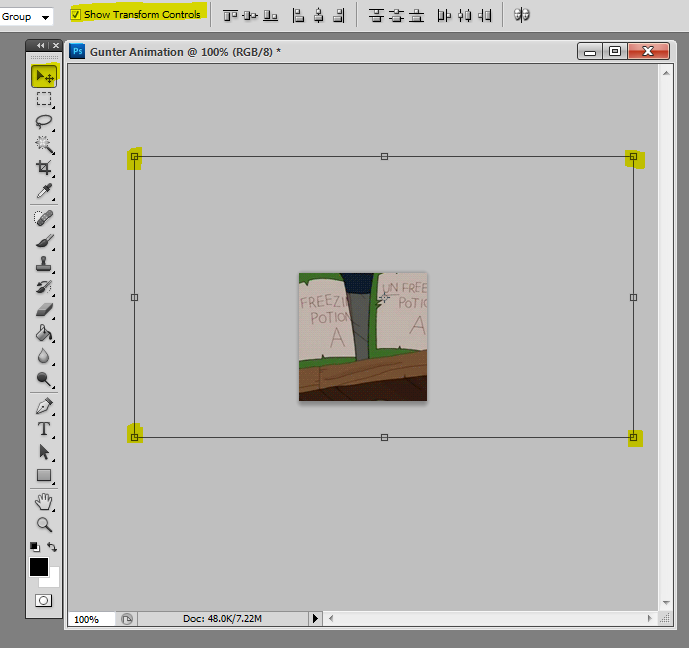Click the Auto-Align Layers icon

coord(522,15)
